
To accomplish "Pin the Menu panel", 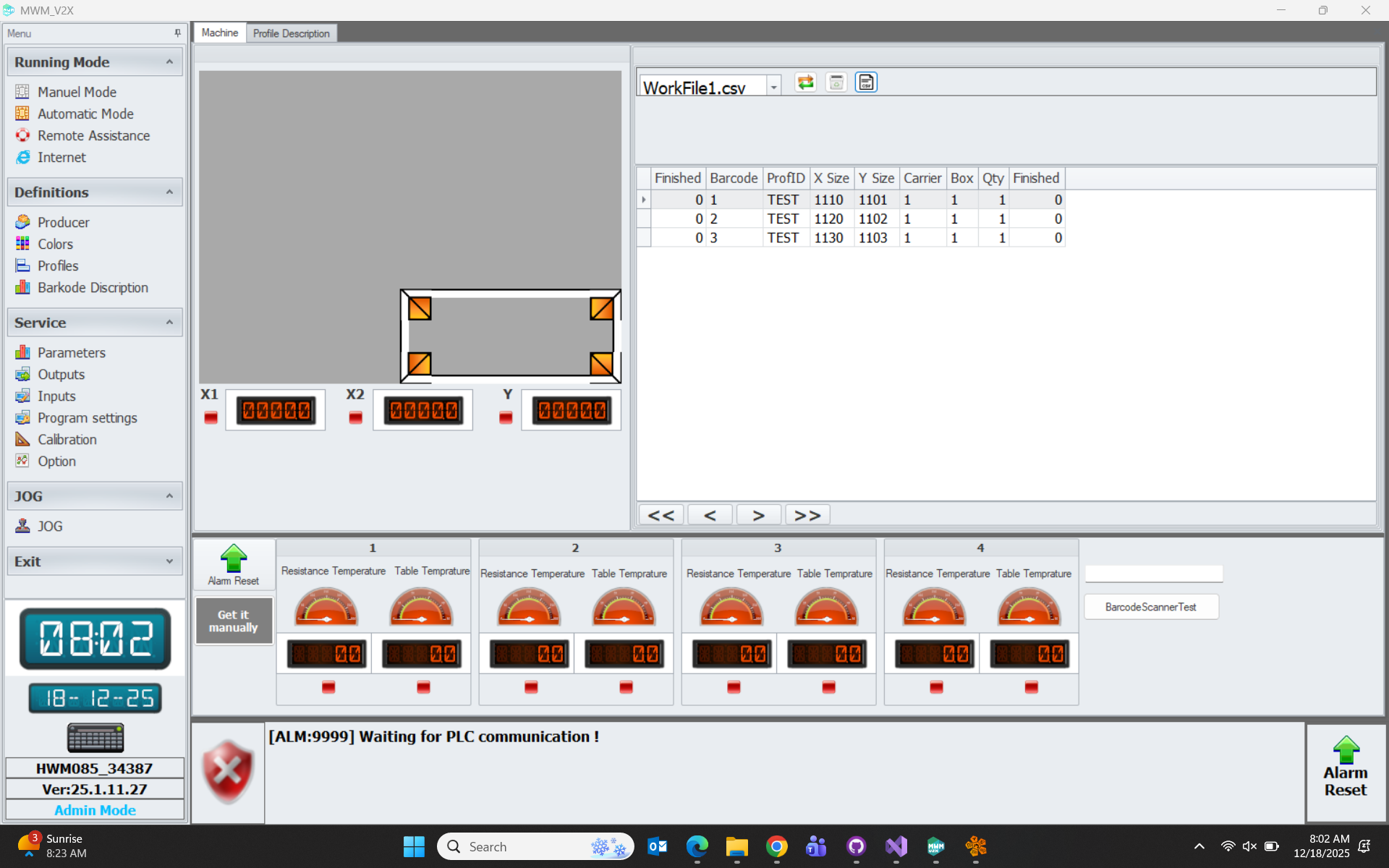I will 177,33.
